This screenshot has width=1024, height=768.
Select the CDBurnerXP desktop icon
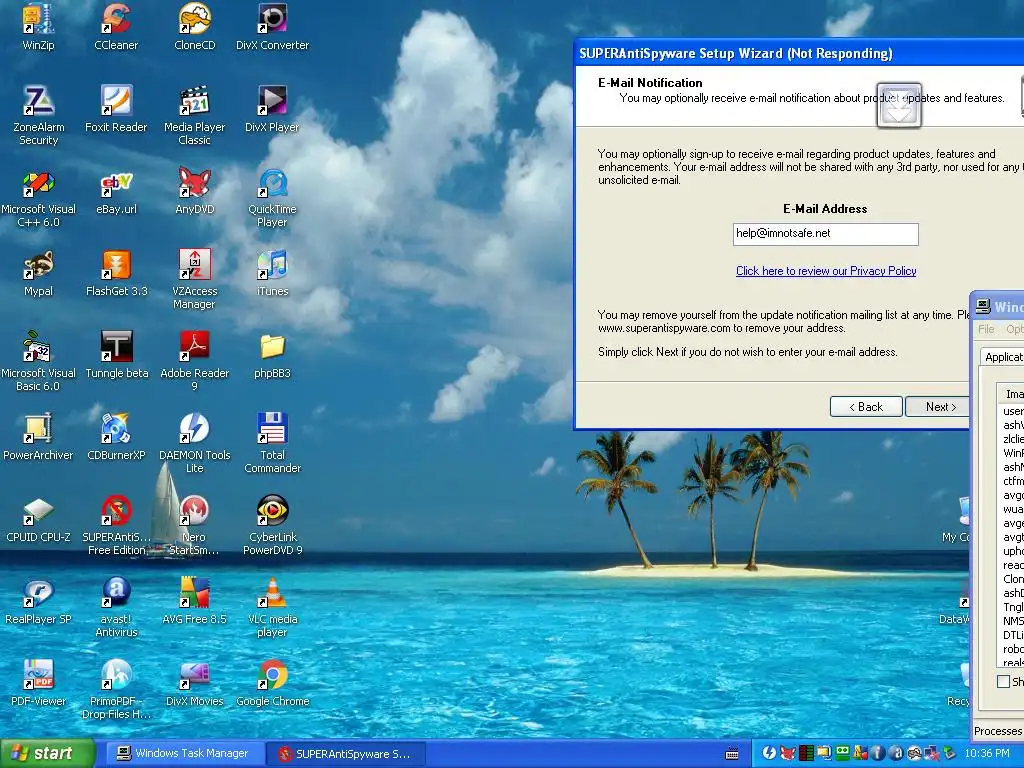116,438
